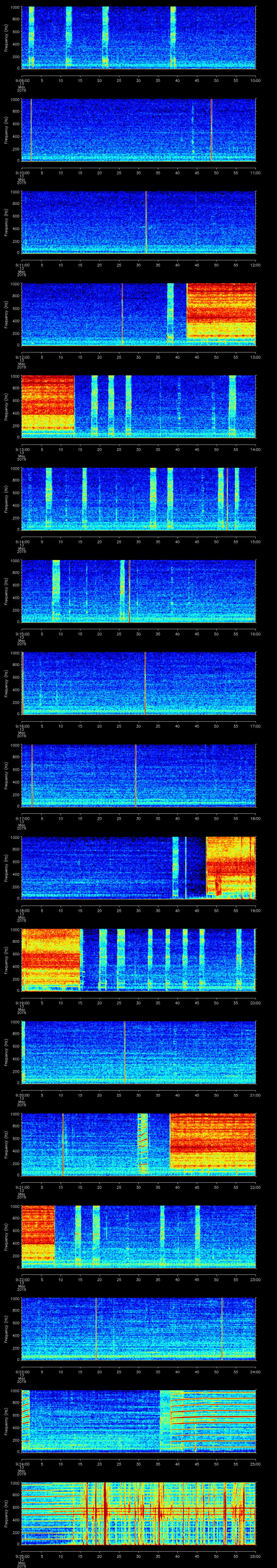
Task: Click the red line near 51 seconds in 9:23:00 spectrogram
Action: click(222, 1328)
